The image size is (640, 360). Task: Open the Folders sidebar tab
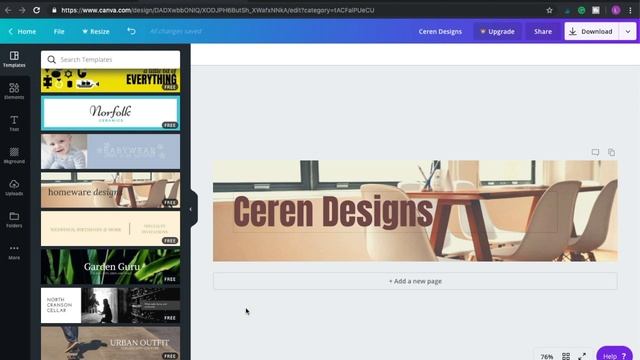pos(14,220)
